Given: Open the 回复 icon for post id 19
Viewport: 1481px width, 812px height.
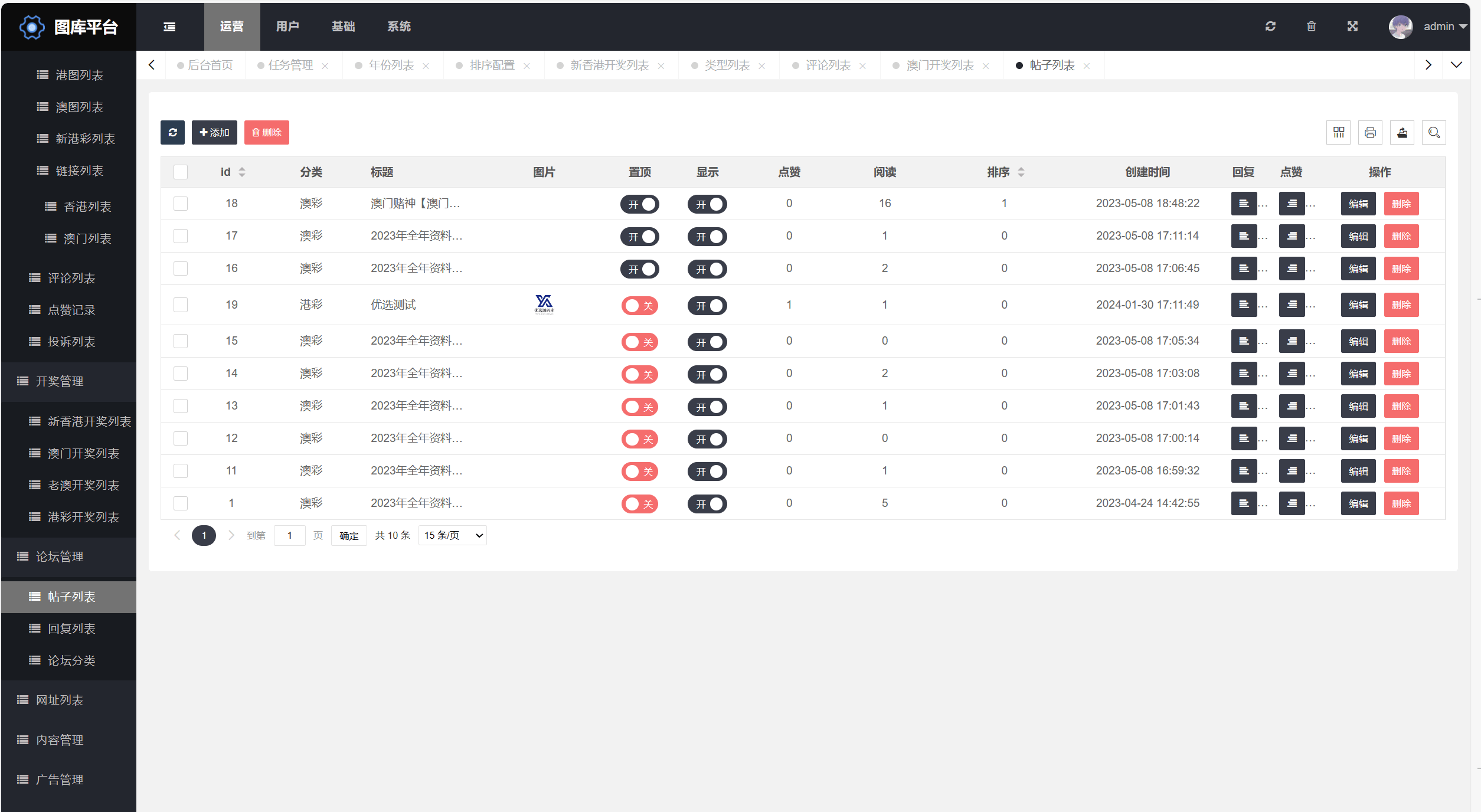Looking at the screenshot, I should pos(1244,305).
